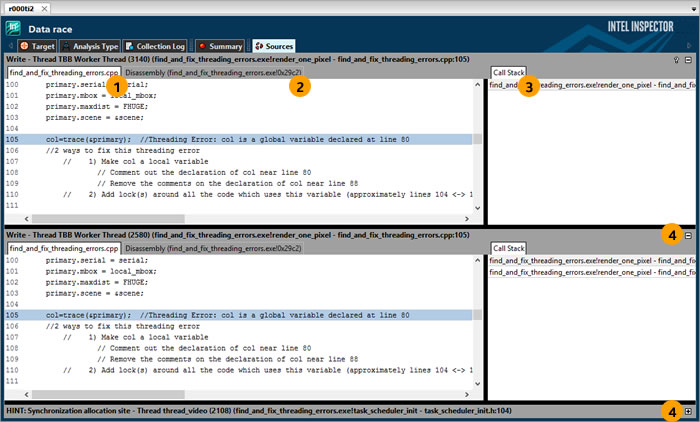This screenshot has height=422, width=700.
Task: Click highlighted line 105 in Thread 2580 pane
Action: click(x=238, y=315)
